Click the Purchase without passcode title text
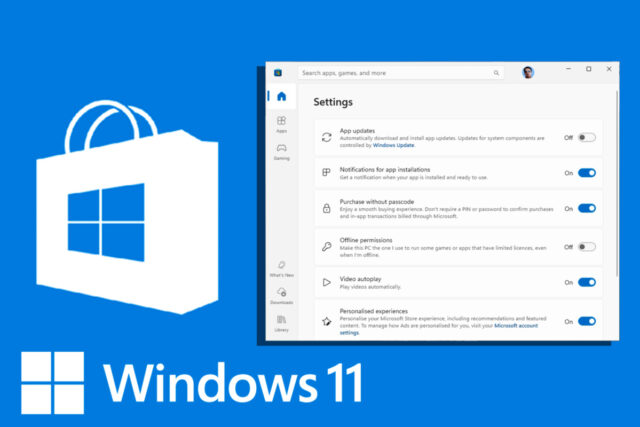 pyautogui.click(x=377, y=202)
